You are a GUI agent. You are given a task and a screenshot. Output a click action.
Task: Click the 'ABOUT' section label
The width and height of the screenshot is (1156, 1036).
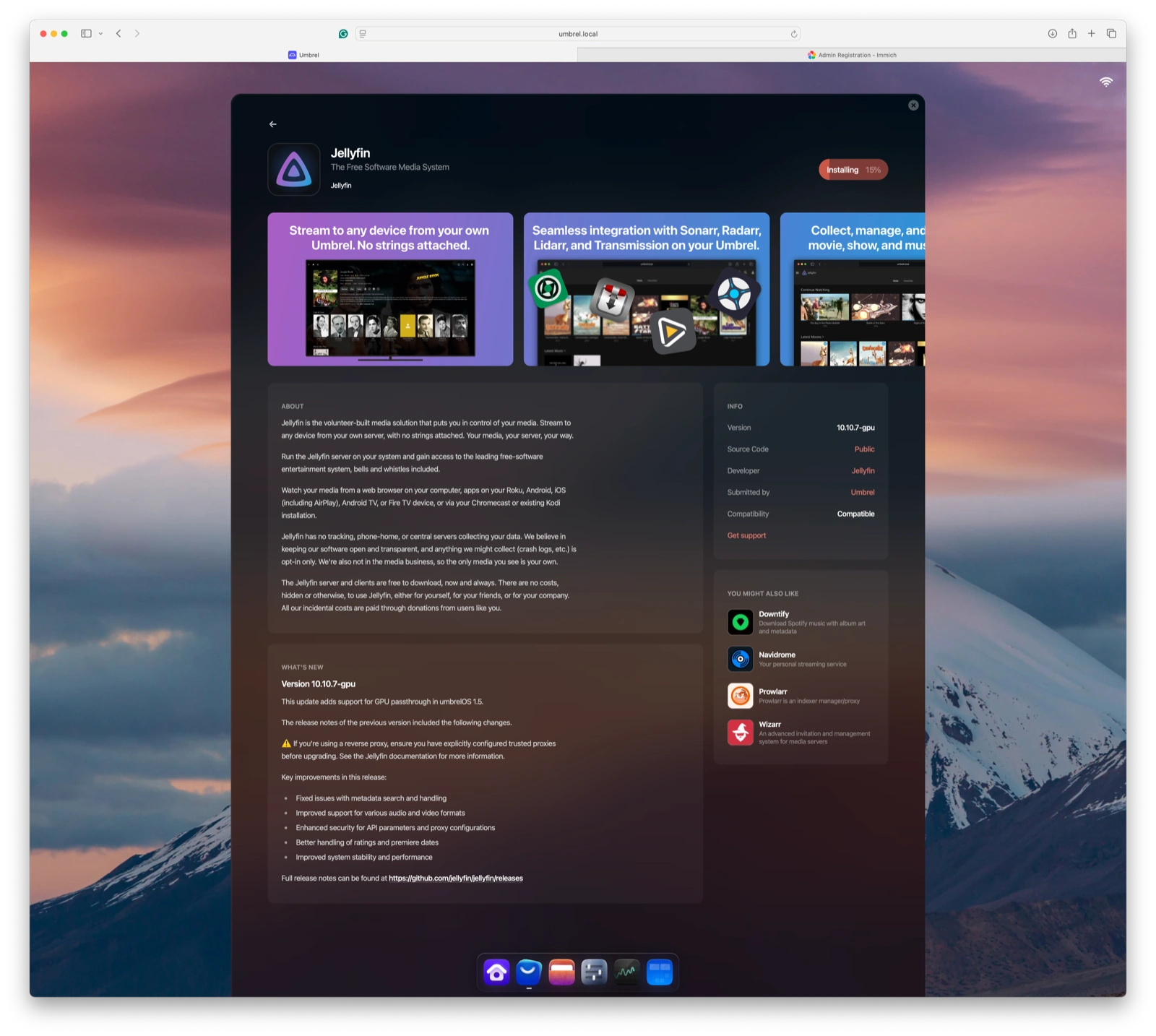(293, 407)
